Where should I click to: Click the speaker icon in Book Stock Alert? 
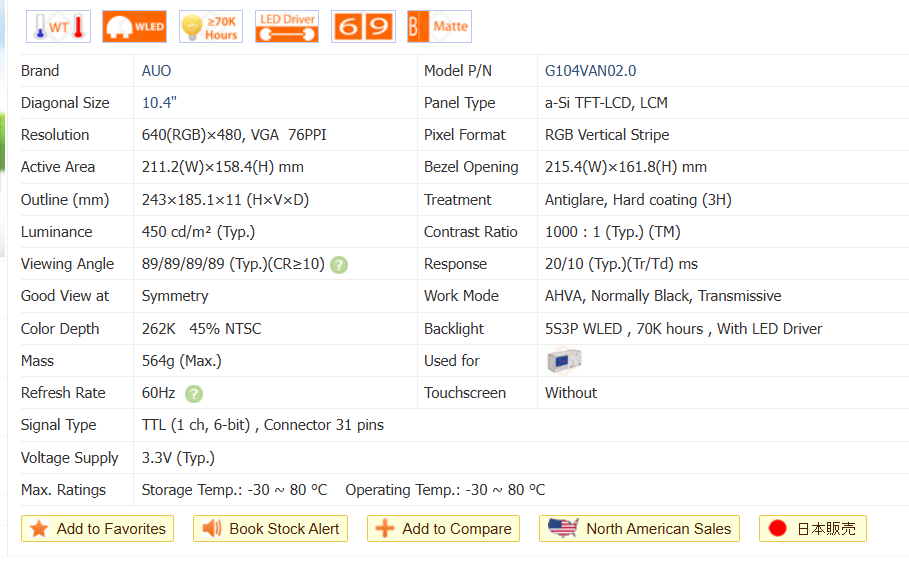point(212,529)
